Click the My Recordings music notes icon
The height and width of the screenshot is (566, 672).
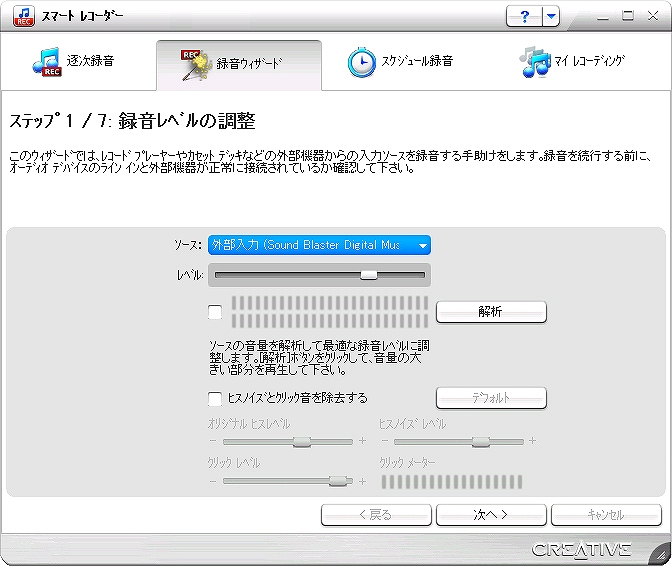pyautogui.click(x=534, y=63)
